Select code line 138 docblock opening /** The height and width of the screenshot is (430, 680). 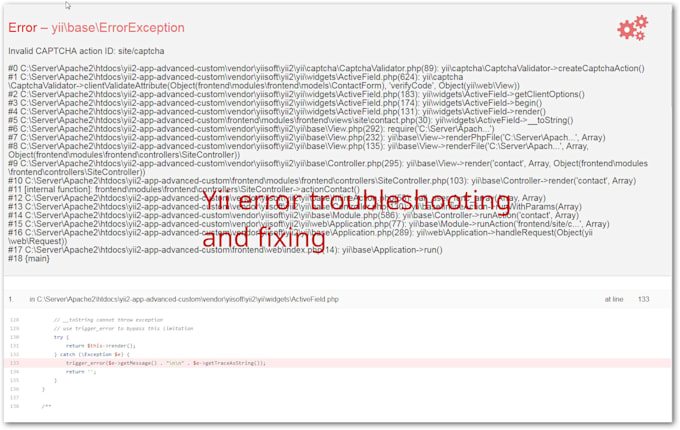point(46,407)
